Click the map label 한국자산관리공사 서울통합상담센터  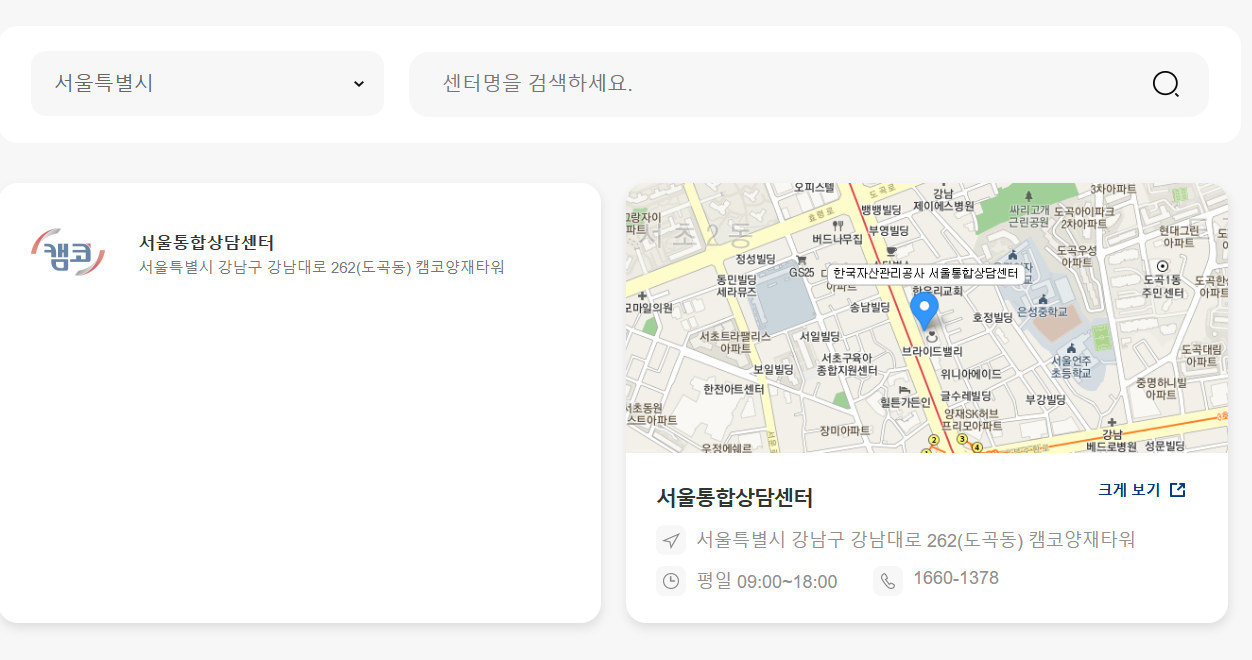click(925, 272)
